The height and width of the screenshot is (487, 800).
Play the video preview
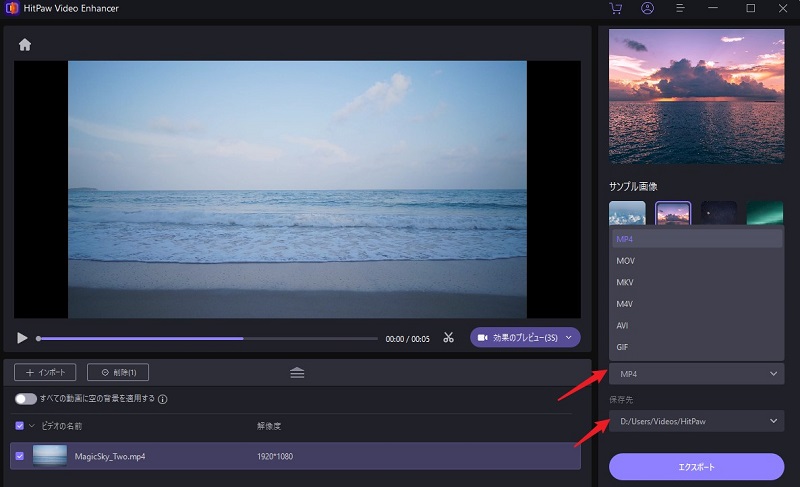[x=22, y=338]
